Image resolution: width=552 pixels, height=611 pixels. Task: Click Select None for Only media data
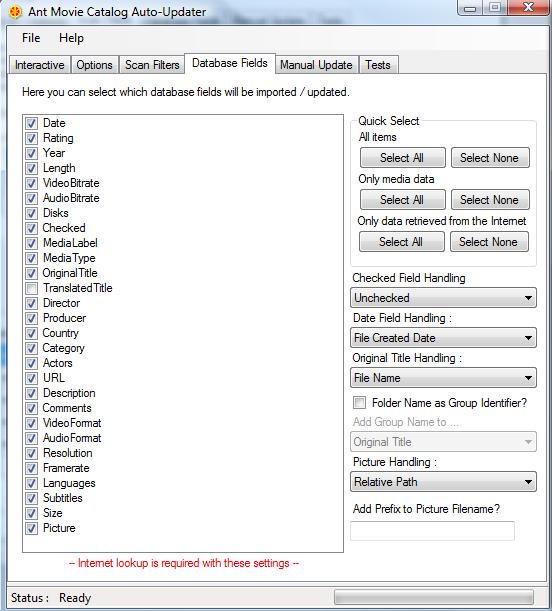coord(490,200)
